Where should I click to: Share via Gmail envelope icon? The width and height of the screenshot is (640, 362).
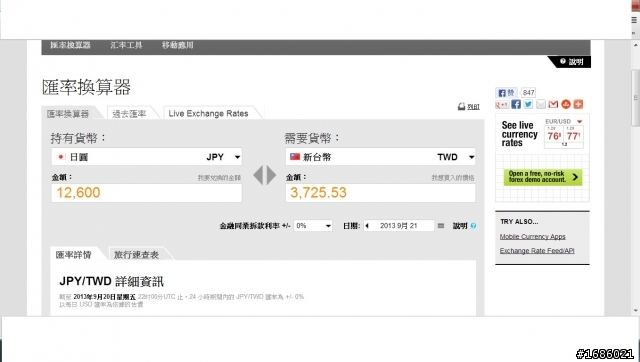coord(553,104)
